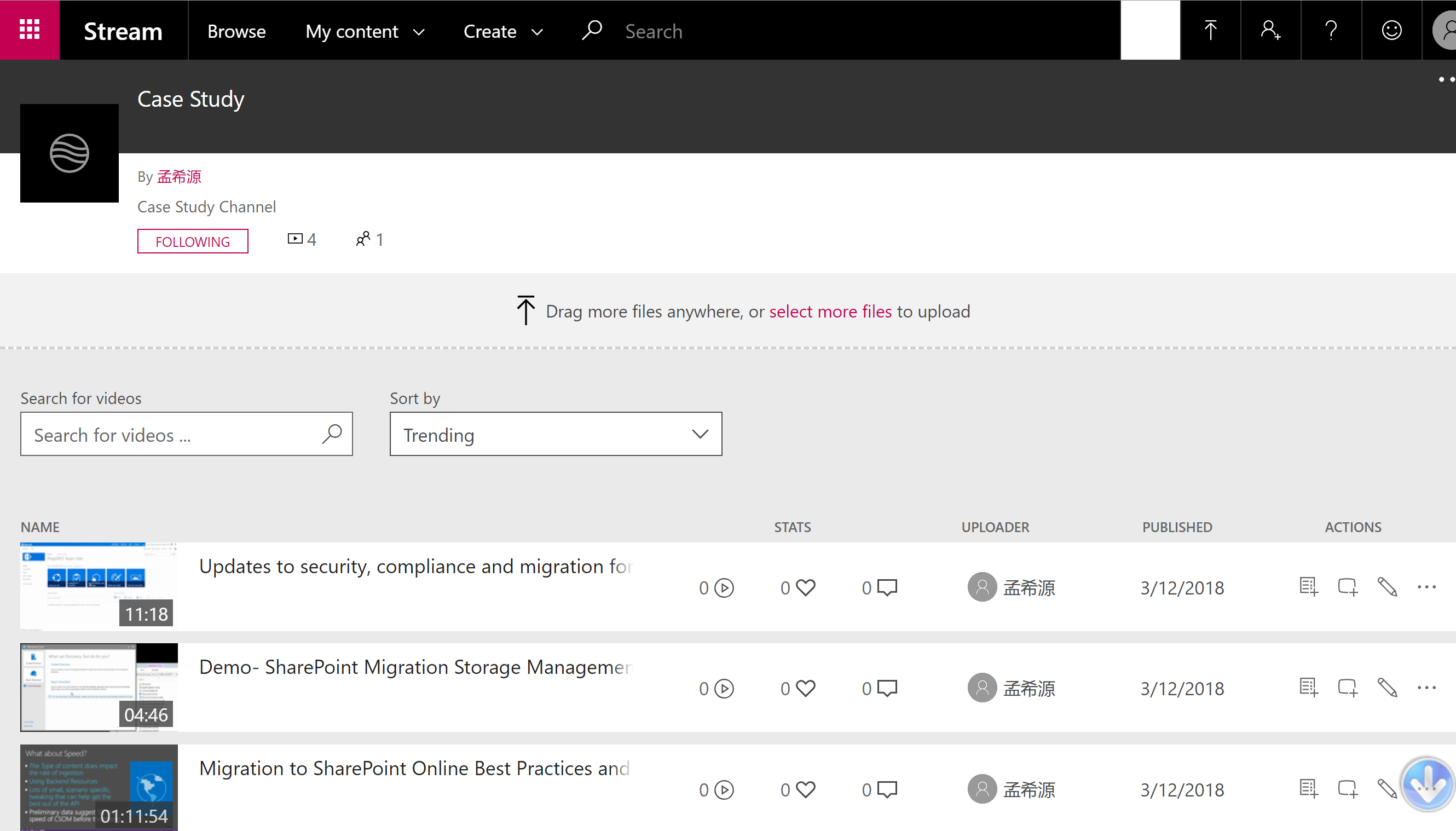This screenshot has width=1456, height=831.
Task: Open the Browse menu item
Action: click(x=236, y=31)
